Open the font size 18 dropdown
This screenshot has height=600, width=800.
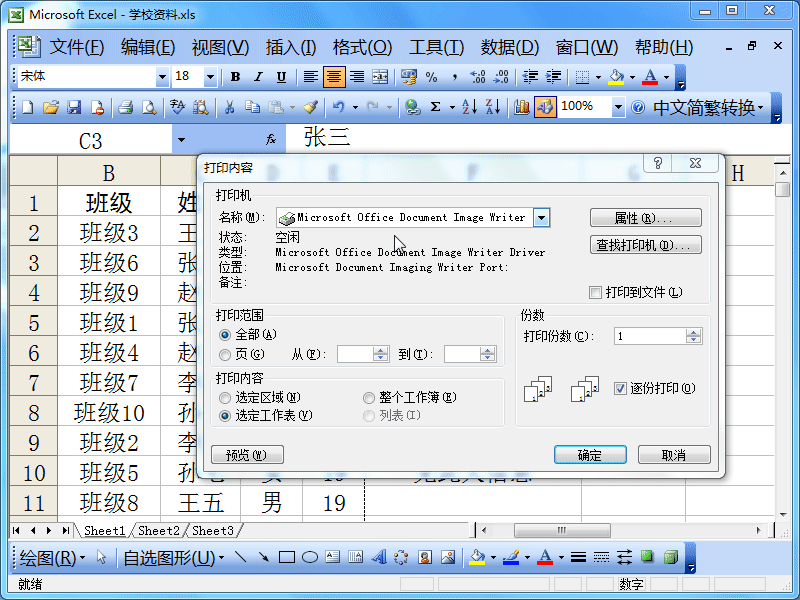tap(210, 77)
